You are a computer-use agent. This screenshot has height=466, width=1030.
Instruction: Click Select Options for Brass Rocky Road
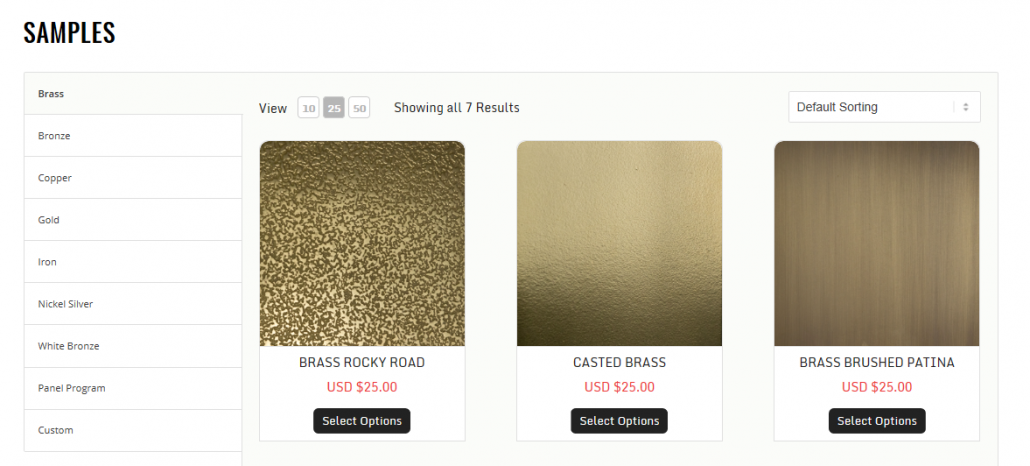pos(362,421)
